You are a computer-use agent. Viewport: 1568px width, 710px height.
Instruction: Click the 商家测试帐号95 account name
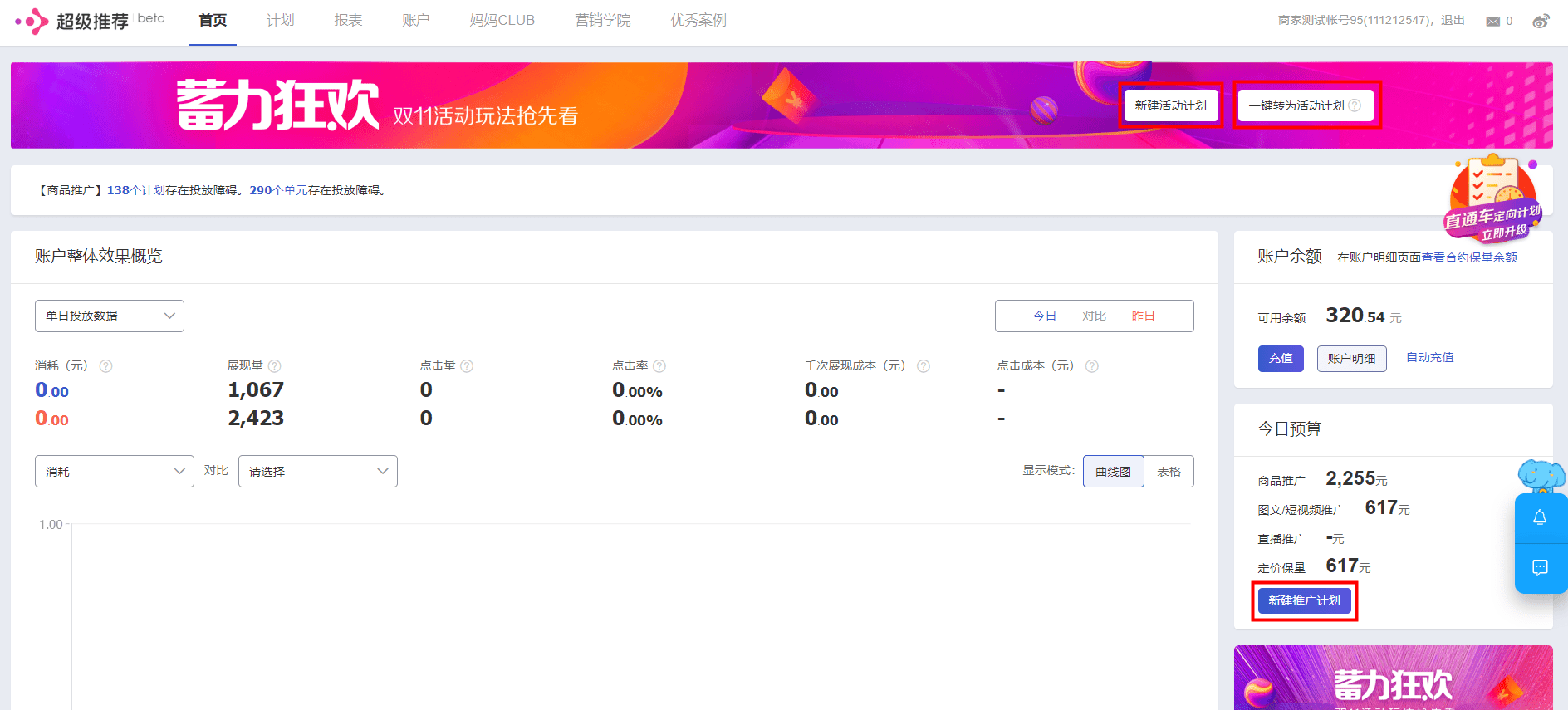tap(1355, 21)
